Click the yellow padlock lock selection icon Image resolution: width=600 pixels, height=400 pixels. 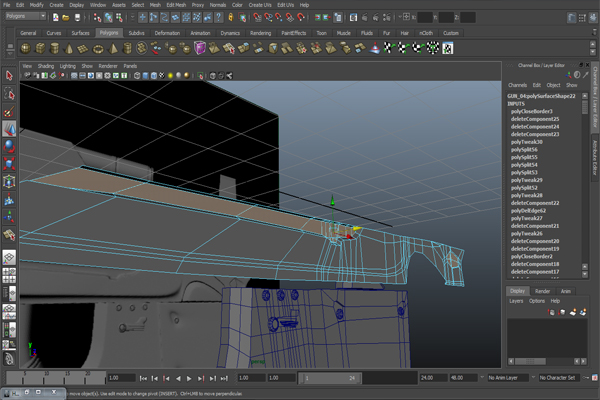tap(231, 17)
